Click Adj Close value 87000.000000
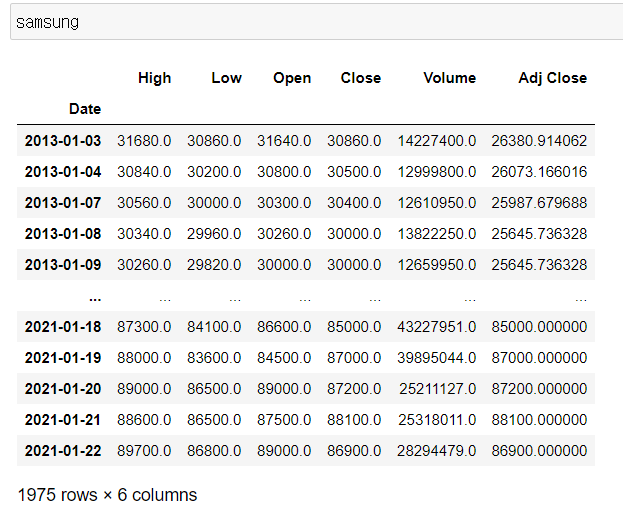 pyautogui.click(x=539, y=358)
